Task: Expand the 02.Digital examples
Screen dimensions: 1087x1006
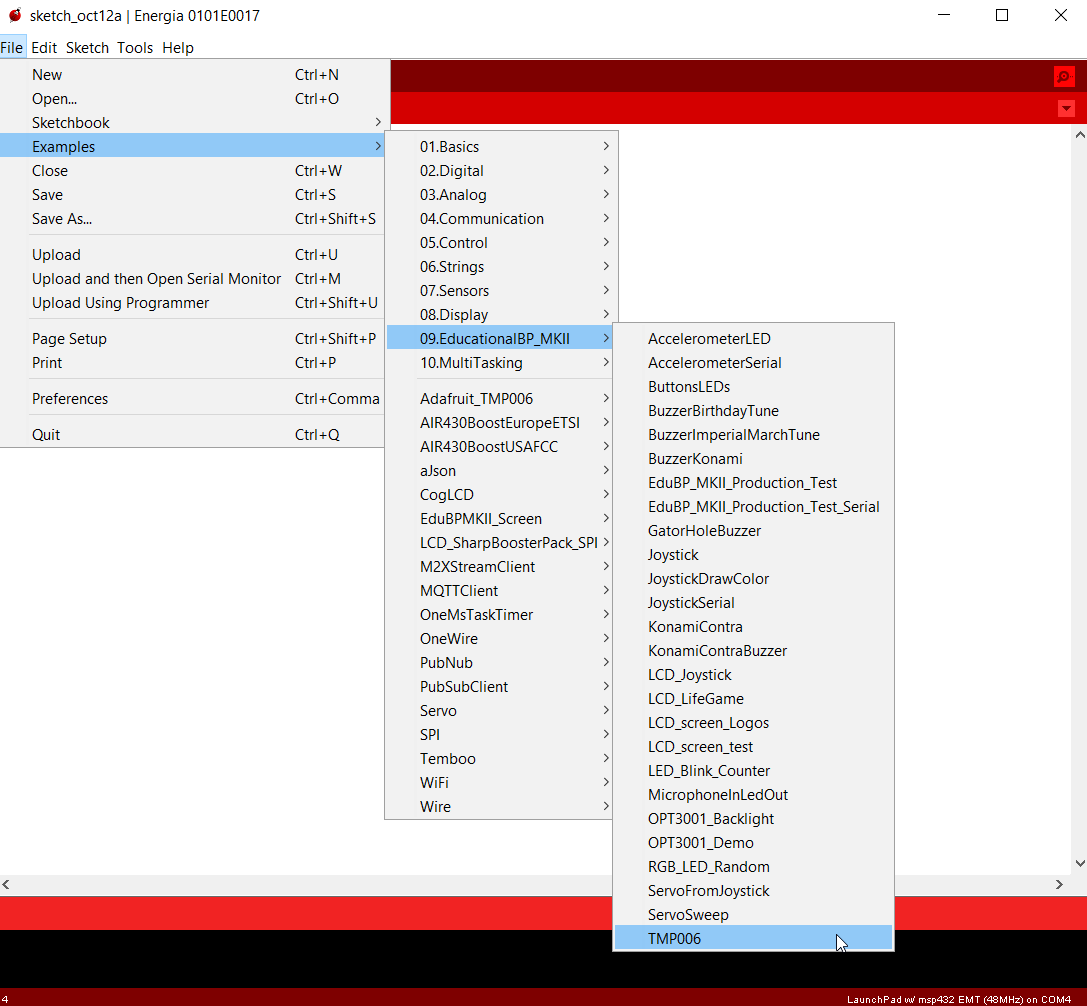Action: pyautogui.click(x=500, y=171)
